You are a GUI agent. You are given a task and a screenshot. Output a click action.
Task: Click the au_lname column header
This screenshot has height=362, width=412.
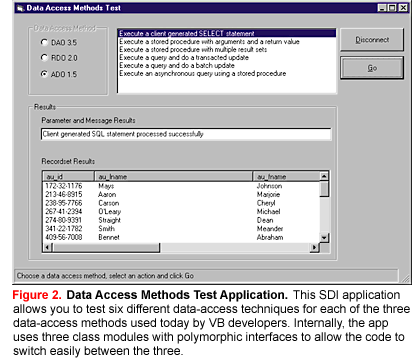coord(173,176)
